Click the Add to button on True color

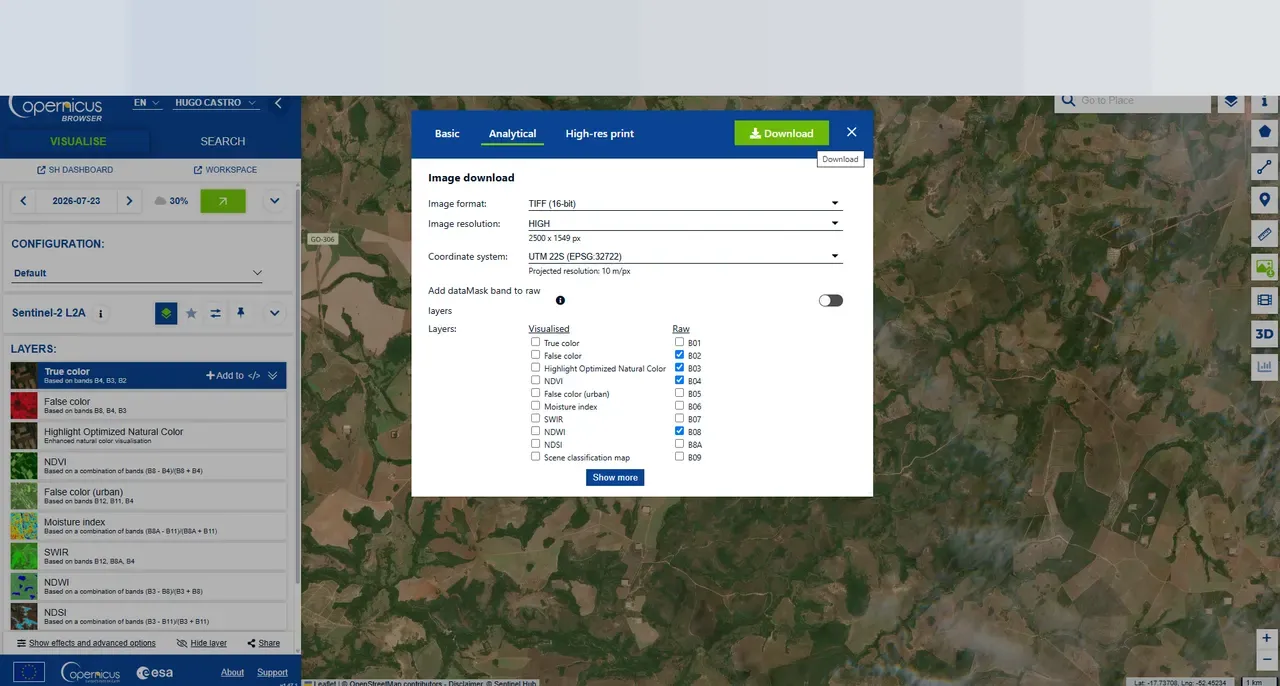coord(225,375)
